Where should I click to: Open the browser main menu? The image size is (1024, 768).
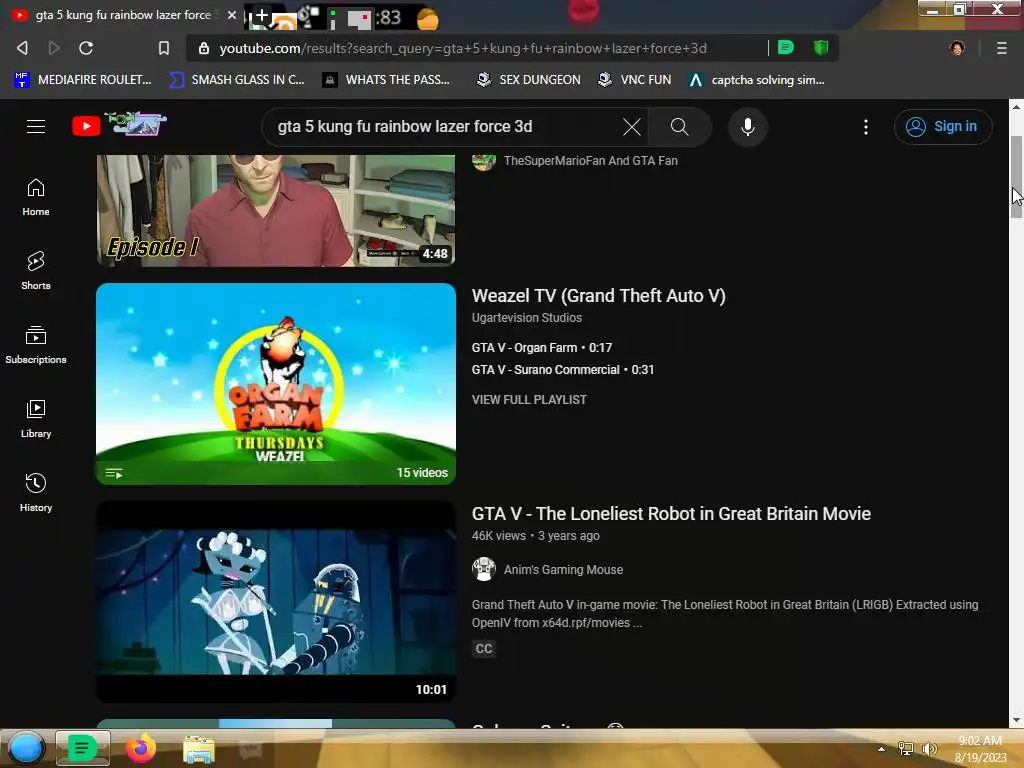click(x=1001, y=48)
